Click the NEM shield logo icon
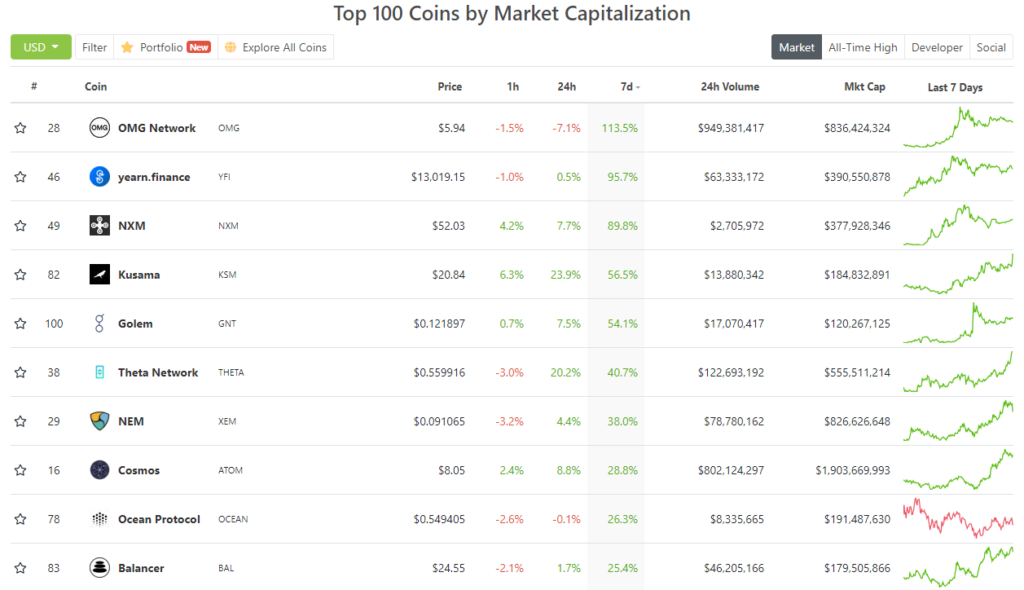Viewport: 1024px width, 590px height. point(99,421)
